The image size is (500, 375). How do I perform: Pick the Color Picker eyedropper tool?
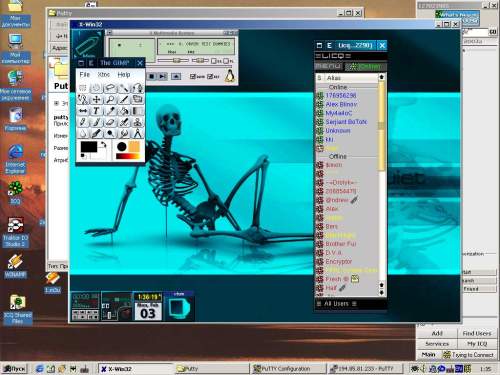click(x=110, y=111)
